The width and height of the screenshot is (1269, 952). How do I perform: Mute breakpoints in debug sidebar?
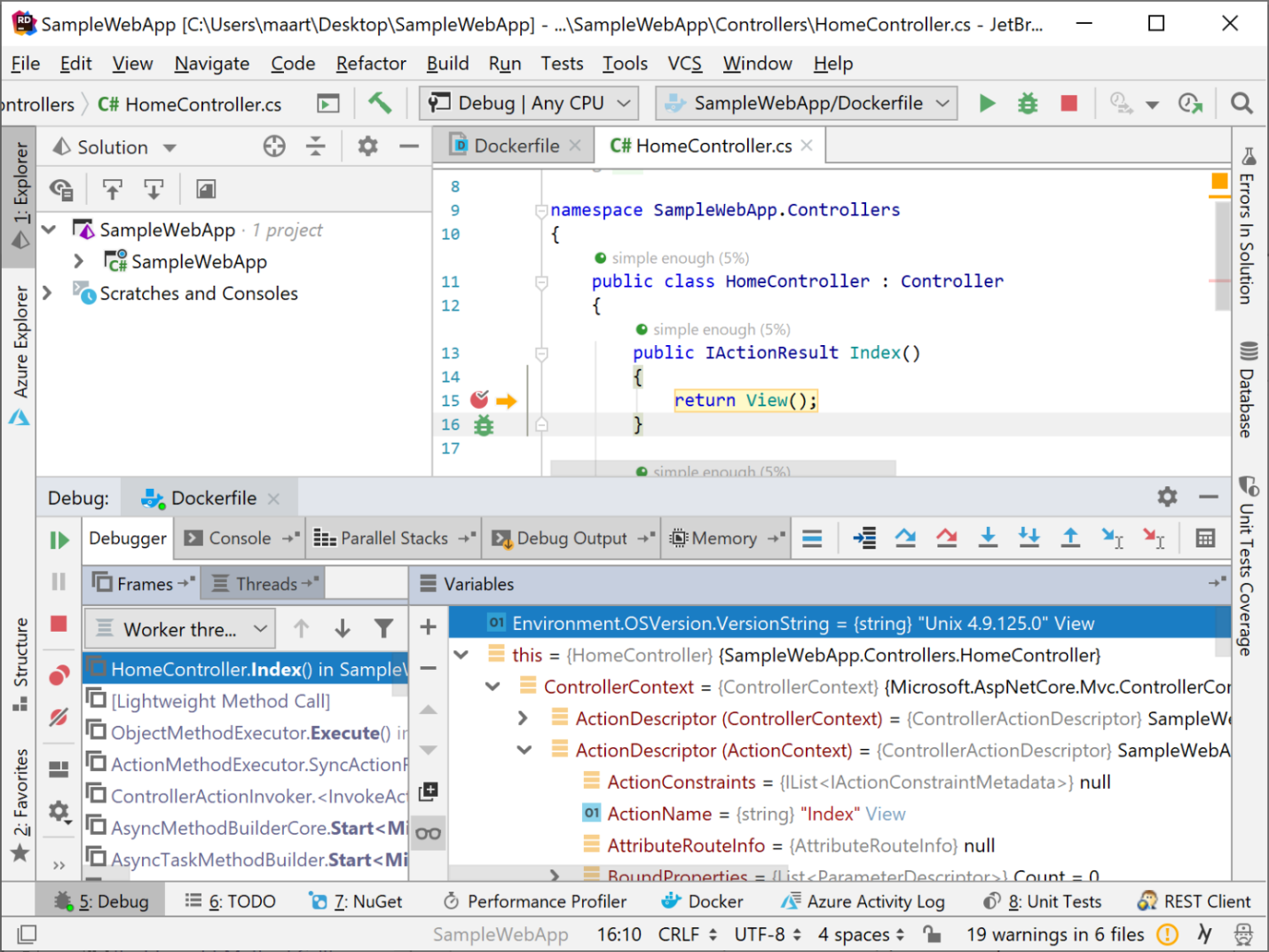(x=59, y=717)
